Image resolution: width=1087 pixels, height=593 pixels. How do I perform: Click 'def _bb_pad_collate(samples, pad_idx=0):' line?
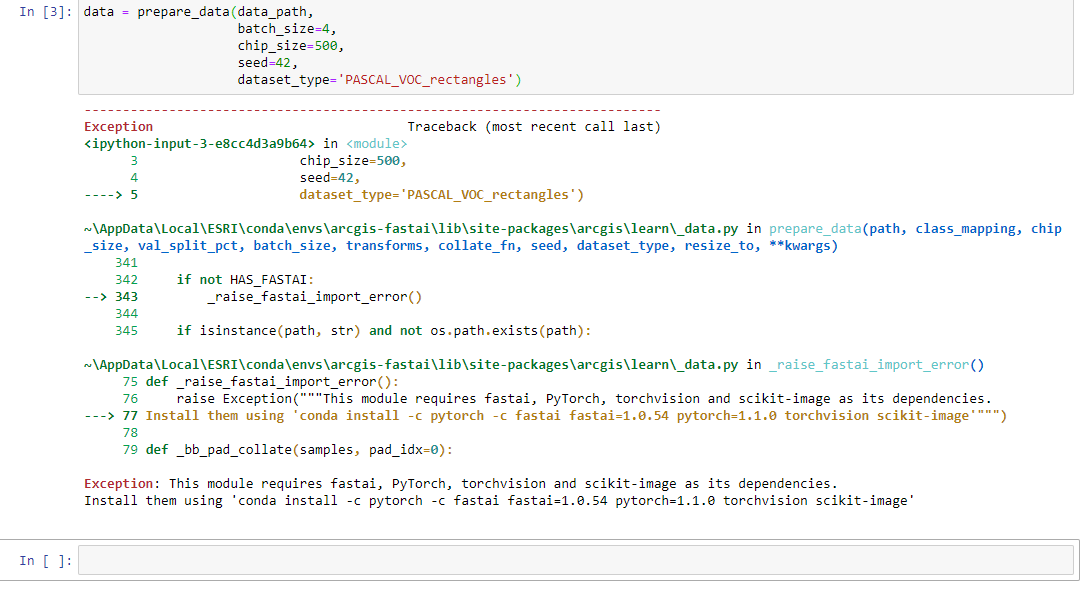(299, 449)
